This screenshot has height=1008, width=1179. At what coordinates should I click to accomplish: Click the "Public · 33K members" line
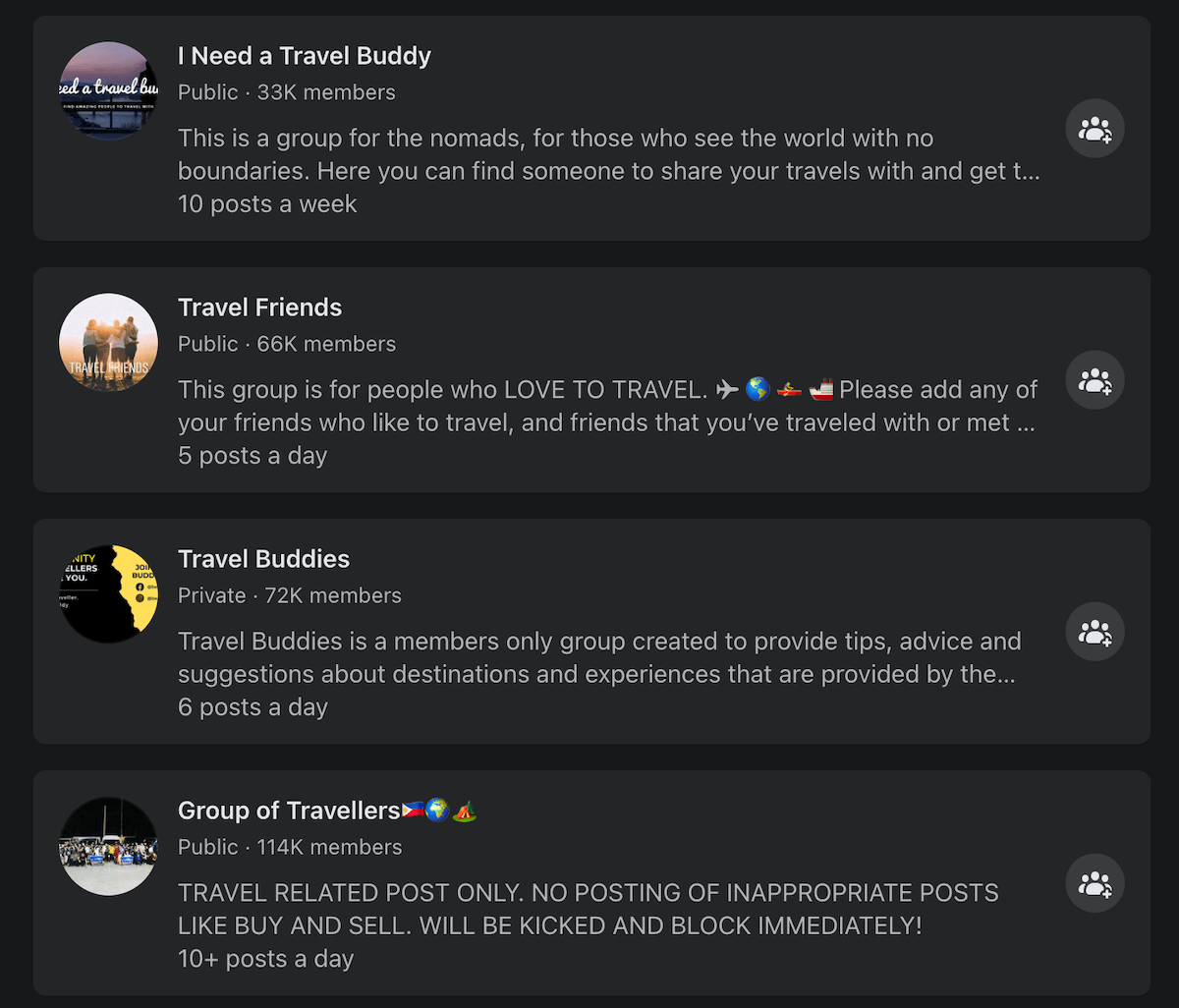tap(286, 92)
